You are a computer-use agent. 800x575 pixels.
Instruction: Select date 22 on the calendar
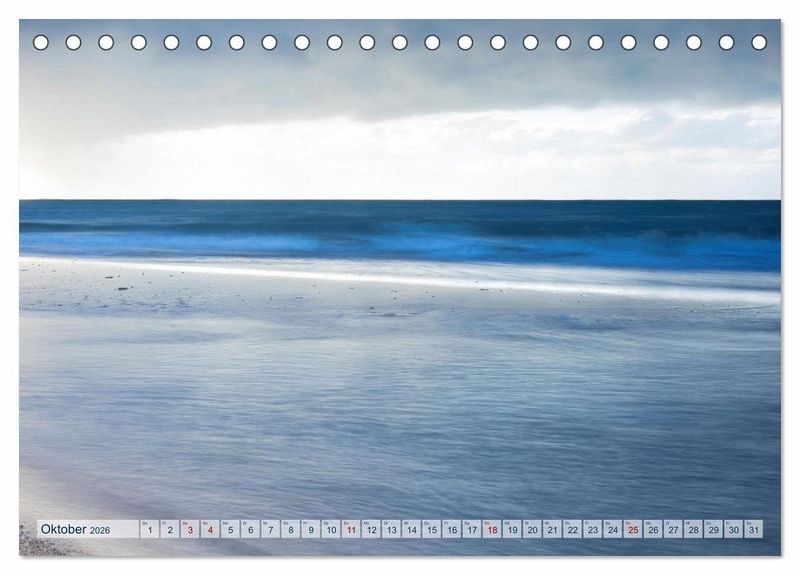pos(573,530)
